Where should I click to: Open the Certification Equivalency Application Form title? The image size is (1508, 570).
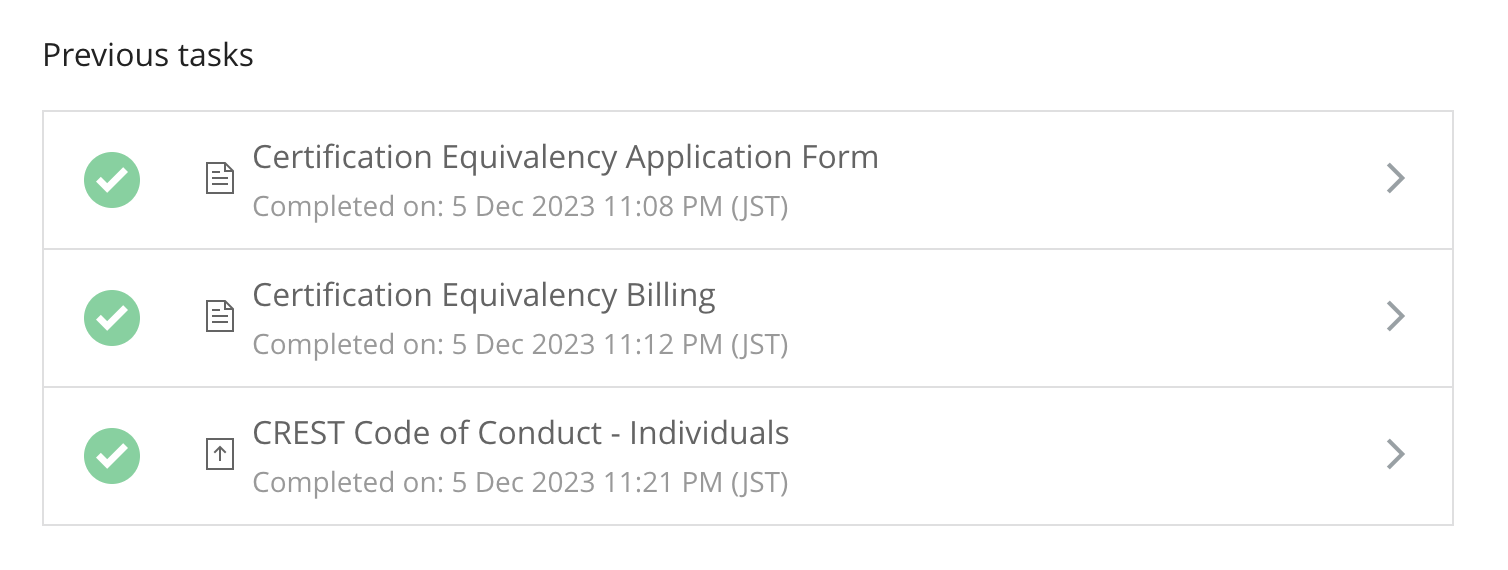point(565,158)
